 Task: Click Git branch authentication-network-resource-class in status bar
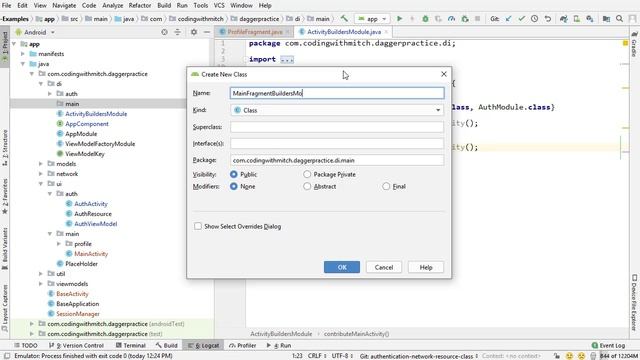(419, 356)
